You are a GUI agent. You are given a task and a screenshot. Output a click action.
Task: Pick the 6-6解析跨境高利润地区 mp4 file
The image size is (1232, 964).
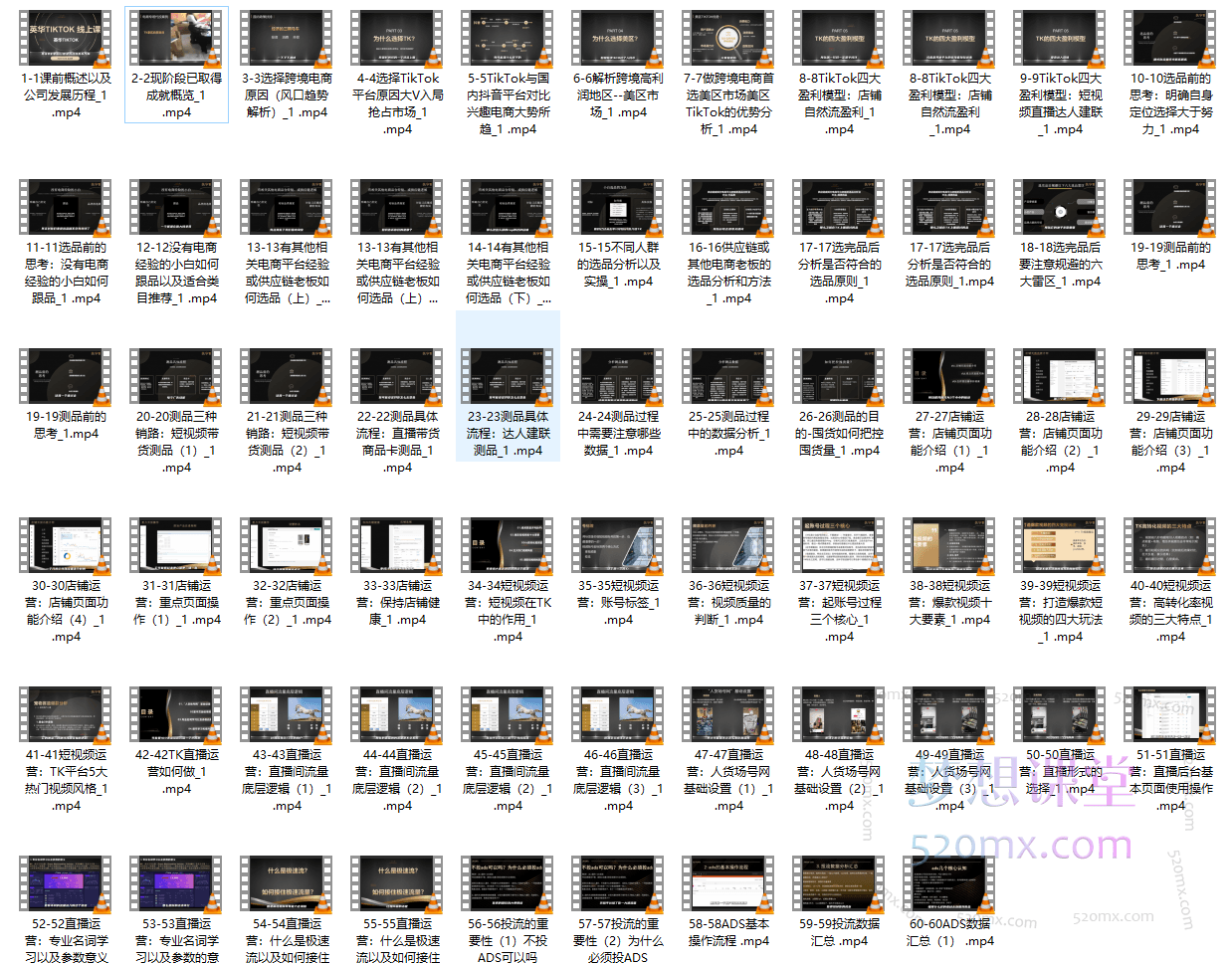(x=618, y=40)
